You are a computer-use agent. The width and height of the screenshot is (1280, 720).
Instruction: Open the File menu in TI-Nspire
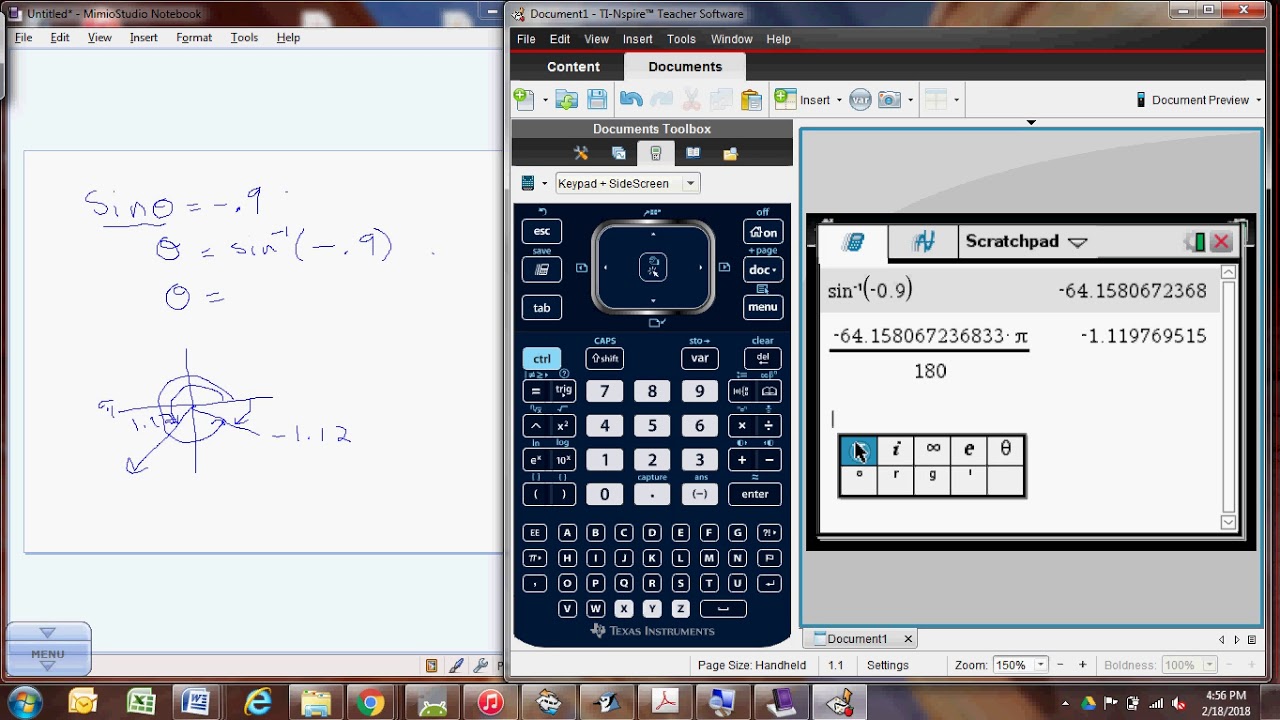coord(526,39)
